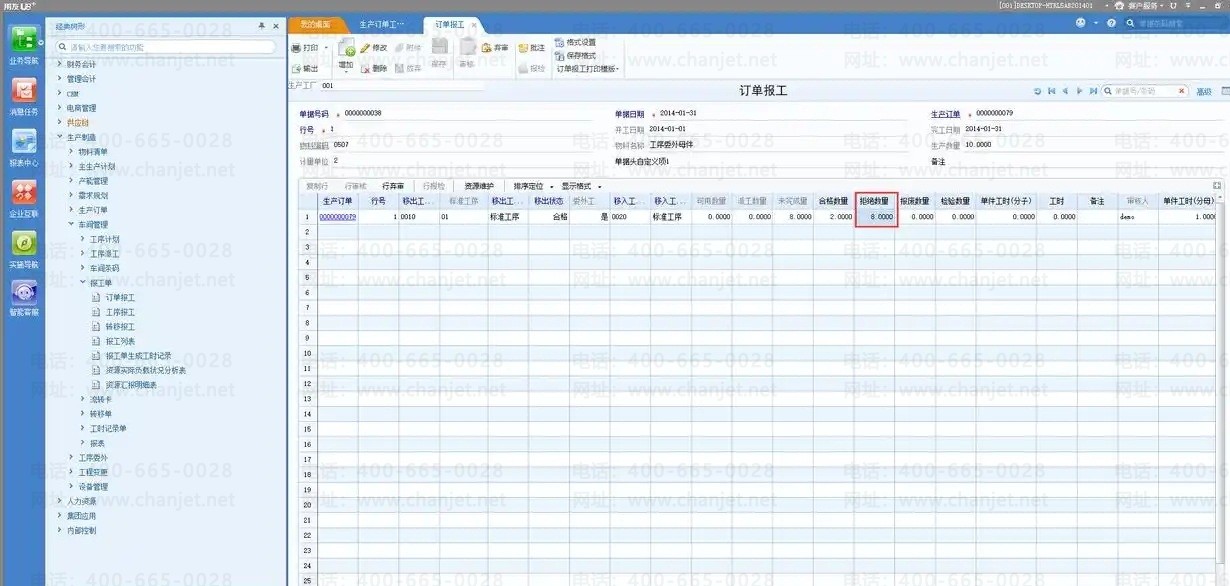1230x586 pixels.
Task: Click the 资源维护 button
Action: (479, 186)
